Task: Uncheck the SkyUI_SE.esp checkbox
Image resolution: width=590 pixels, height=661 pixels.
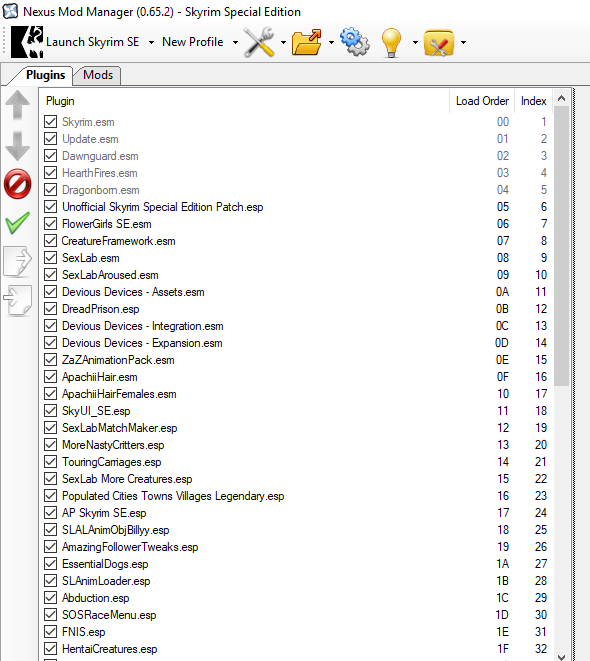Action: (x=51, y=411)
